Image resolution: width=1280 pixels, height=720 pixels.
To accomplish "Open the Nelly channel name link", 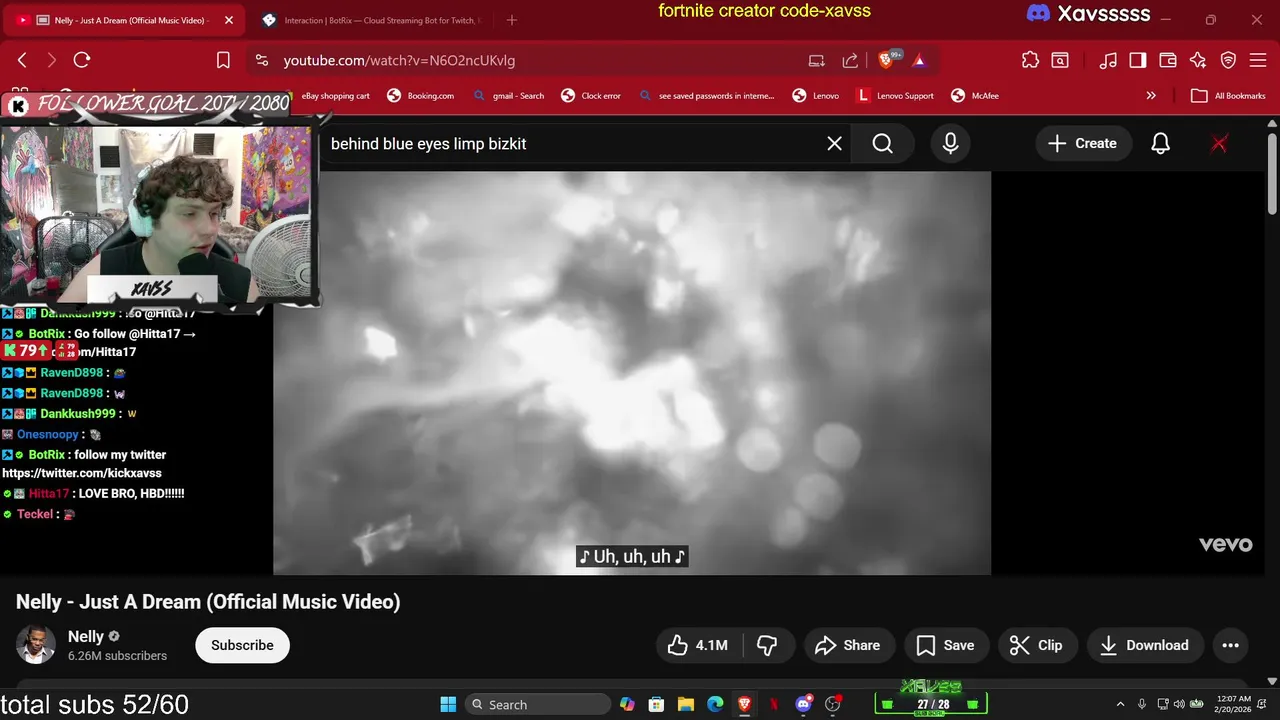I will coord(86,636).
